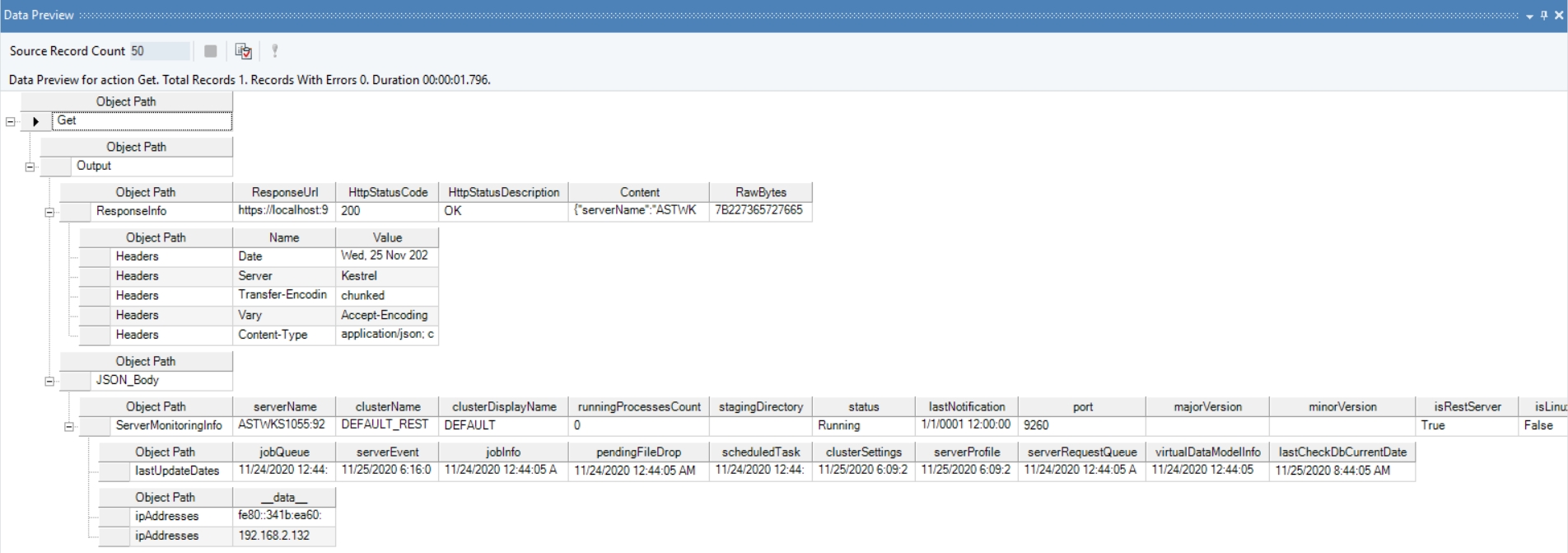Screen dimensions: 1568x553
Task: Collapse the Get root node
Action: (x=11, y=121)
